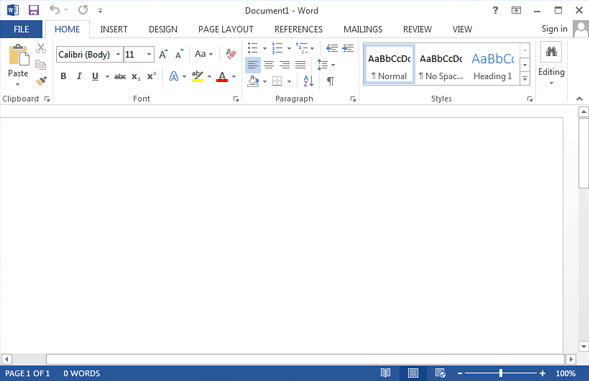
Task: Open Line and Paragraph Spacing menu
Action: [x=326, y=65]
